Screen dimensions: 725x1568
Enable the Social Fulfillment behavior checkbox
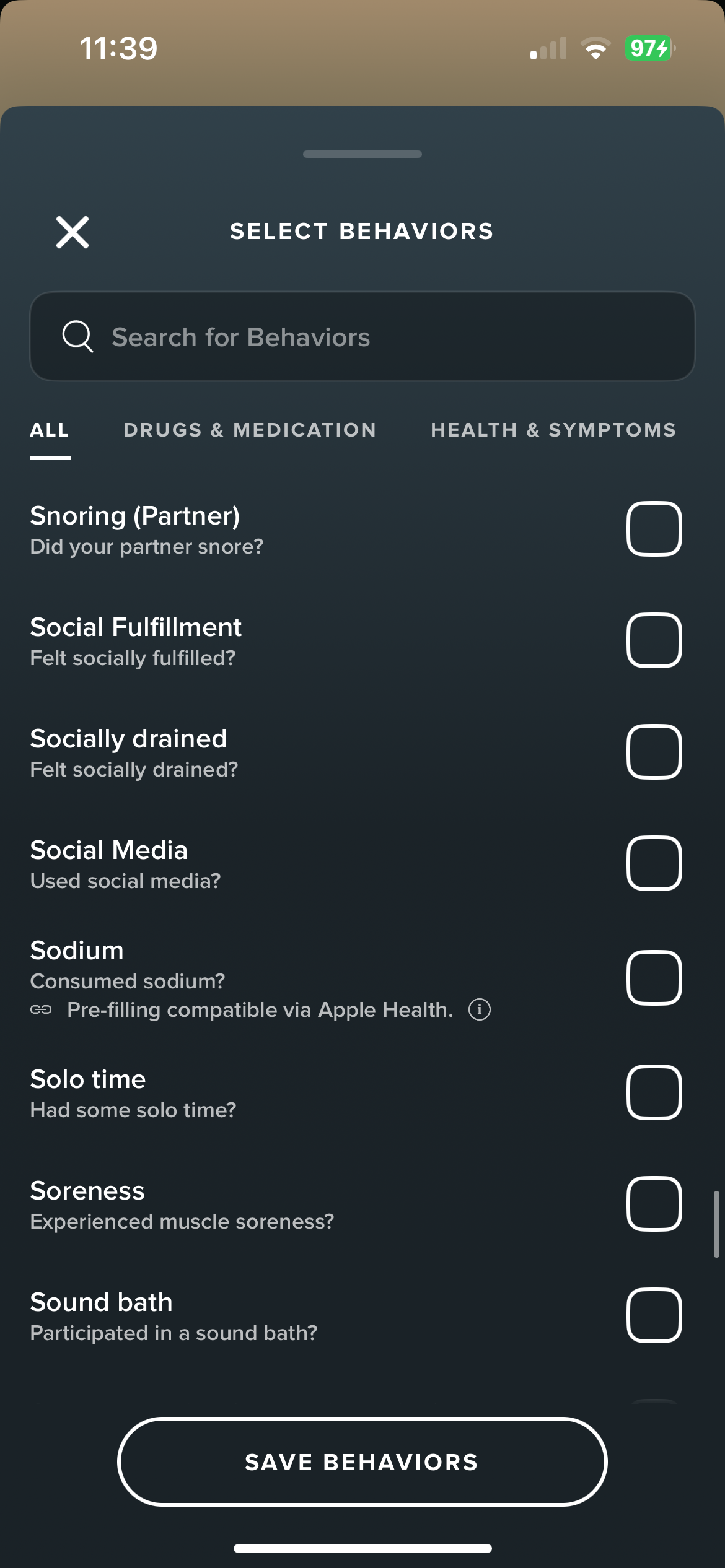[654, 640]
